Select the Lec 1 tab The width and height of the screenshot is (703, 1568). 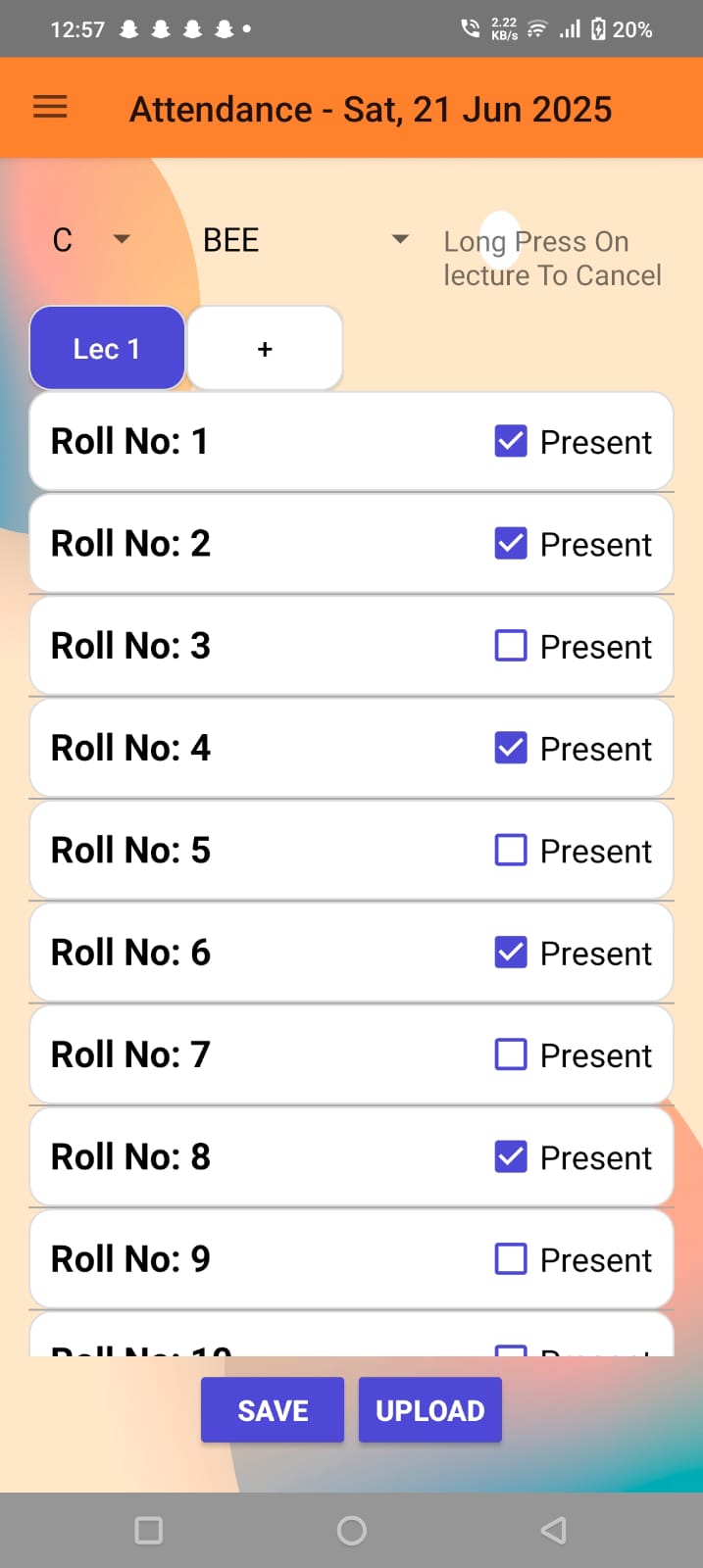click(x=107, y=349)
